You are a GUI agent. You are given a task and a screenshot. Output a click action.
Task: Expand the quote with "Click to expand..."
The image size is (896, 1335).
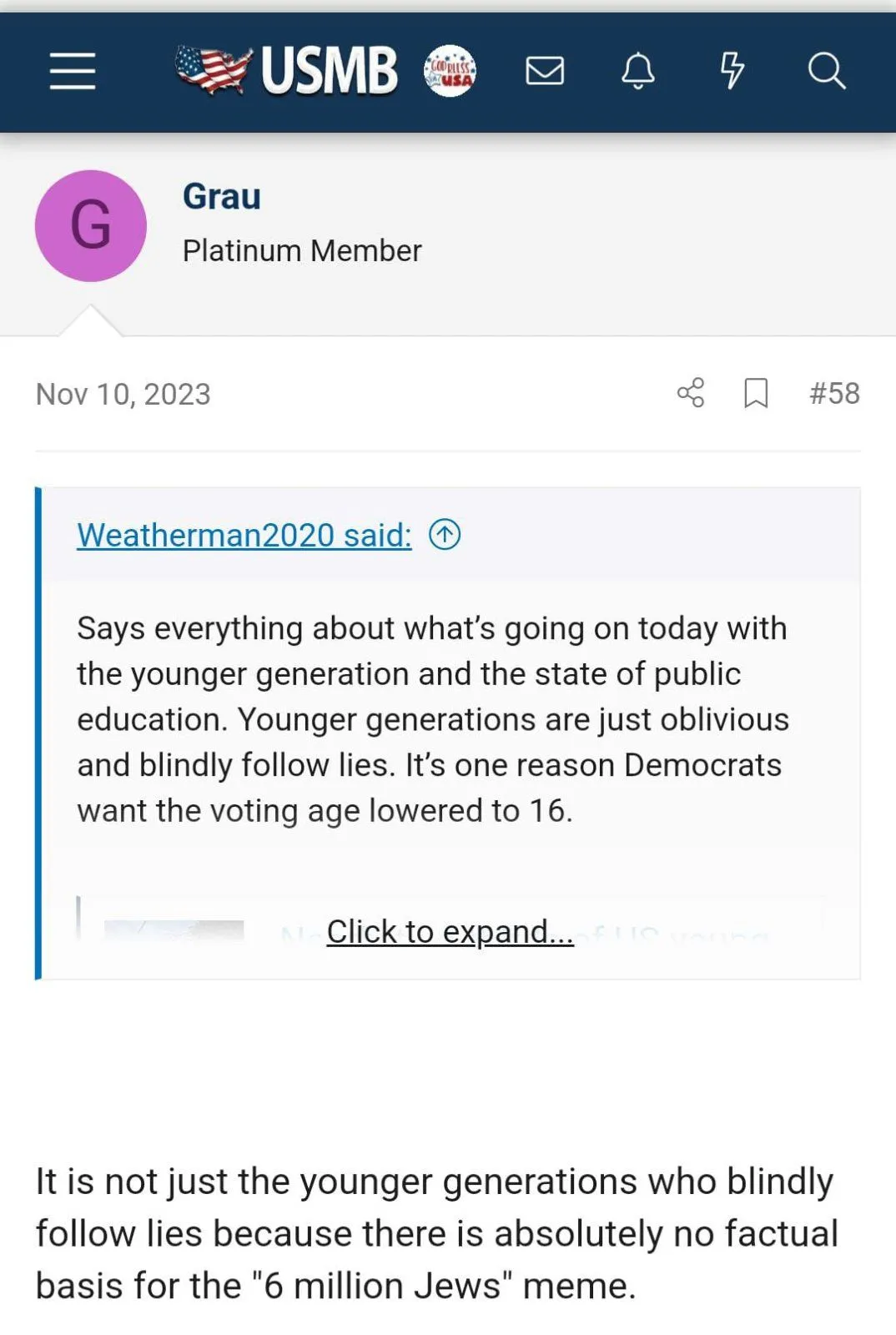click(450, 931)
